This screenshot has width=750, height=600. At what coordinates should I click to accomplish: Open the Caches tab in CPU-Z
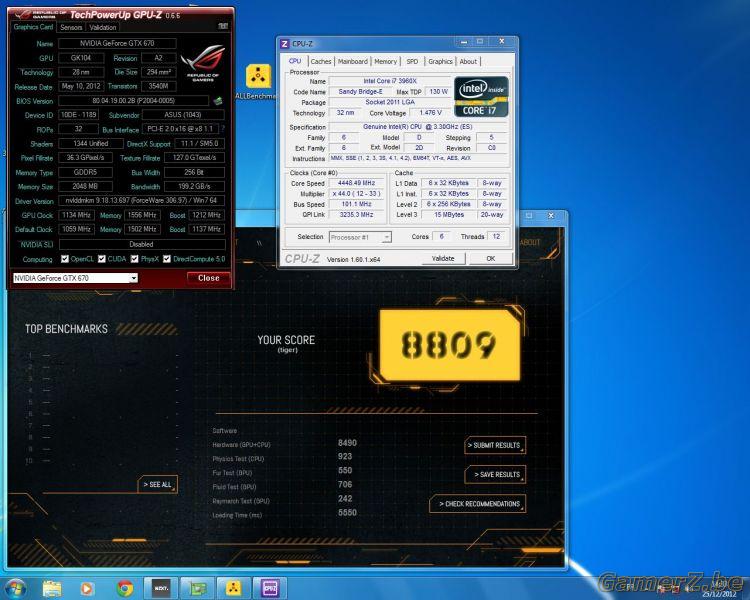click(x=320, y=62)
